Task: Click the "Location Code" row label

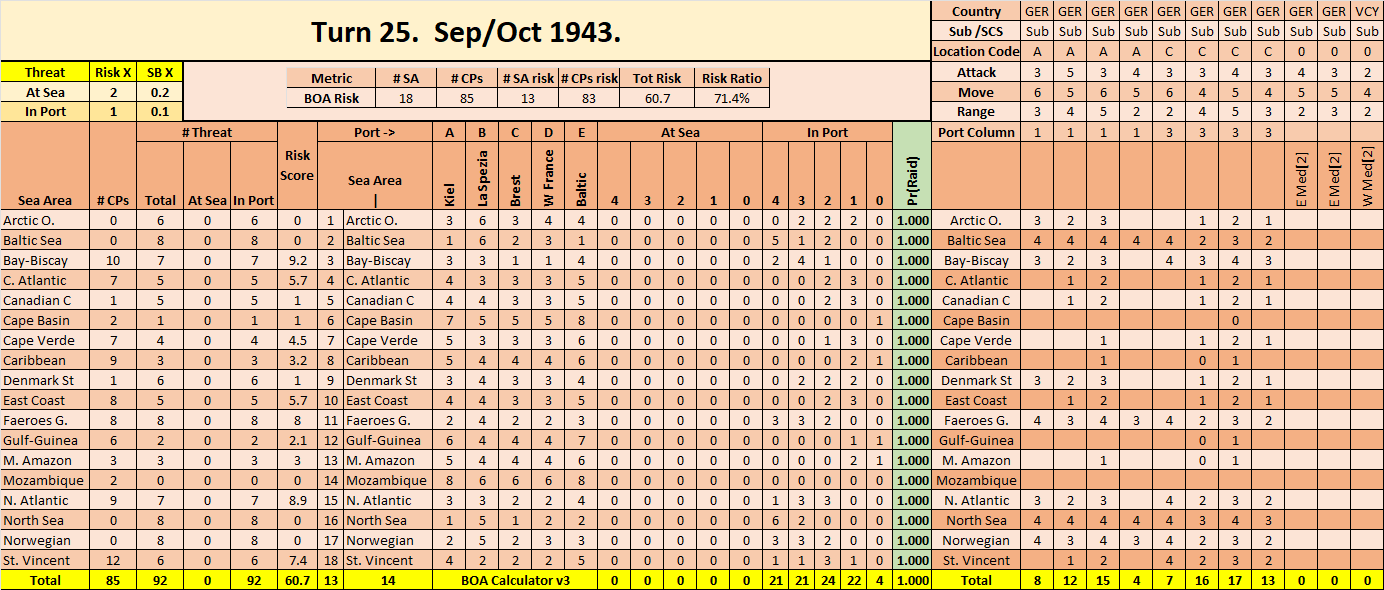Action: coord(976,51)
